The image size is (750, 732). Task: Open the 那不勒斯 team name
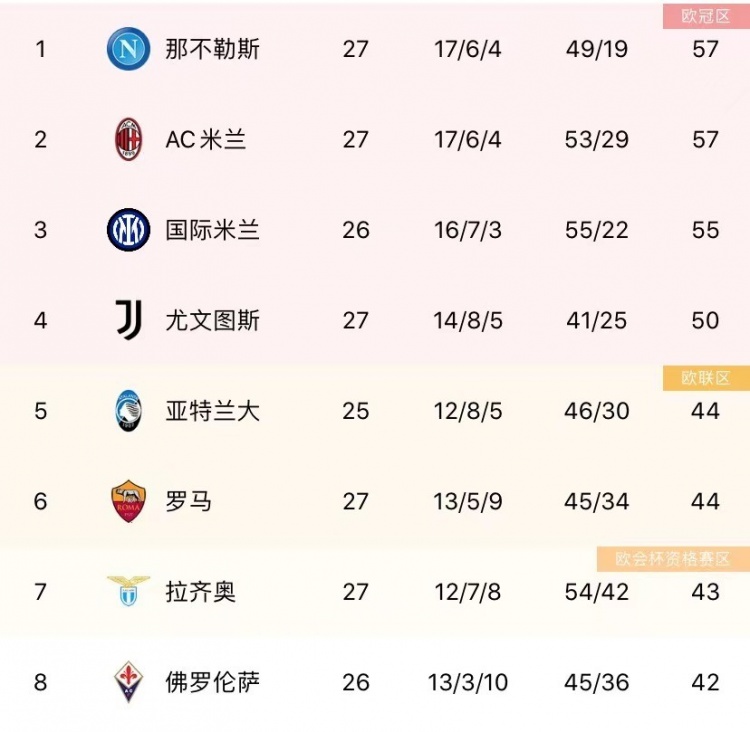(212, 49)
